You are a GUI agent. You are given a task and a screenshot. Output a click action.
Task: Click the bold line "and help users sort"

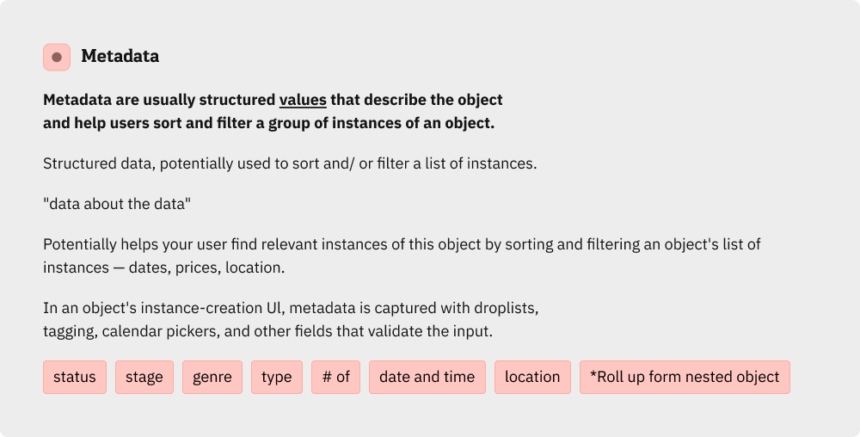[269, 123]
